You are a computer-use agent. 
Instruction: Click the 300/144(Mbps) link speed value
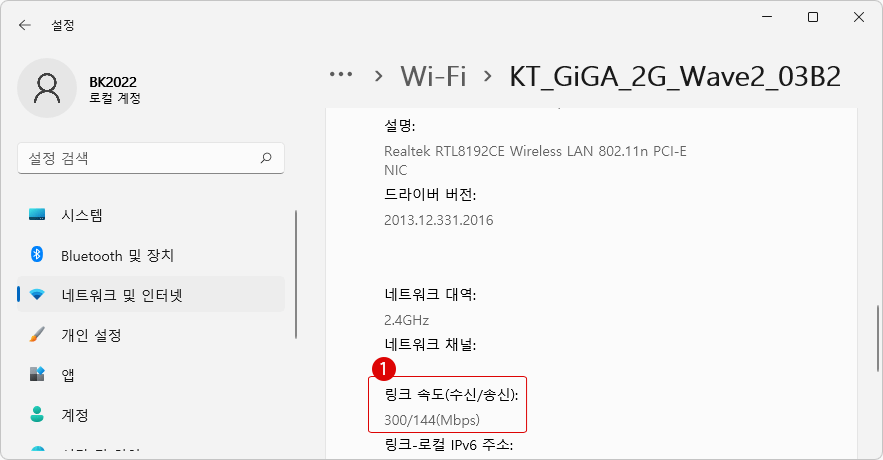[x=432, y=420]
